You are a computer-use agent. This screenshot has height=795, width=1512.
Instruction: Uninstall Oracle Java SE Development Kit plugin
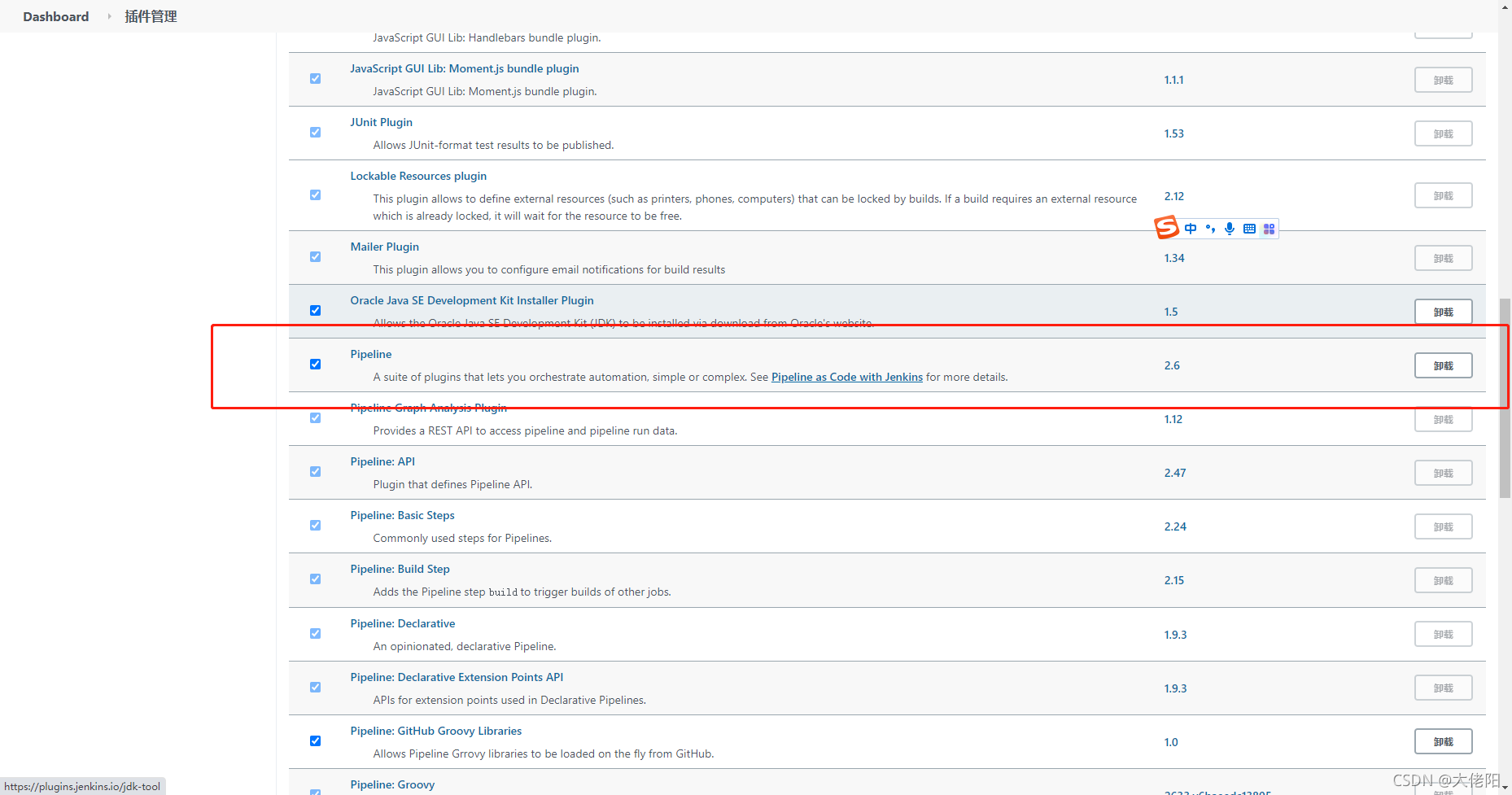(1444, 312)
